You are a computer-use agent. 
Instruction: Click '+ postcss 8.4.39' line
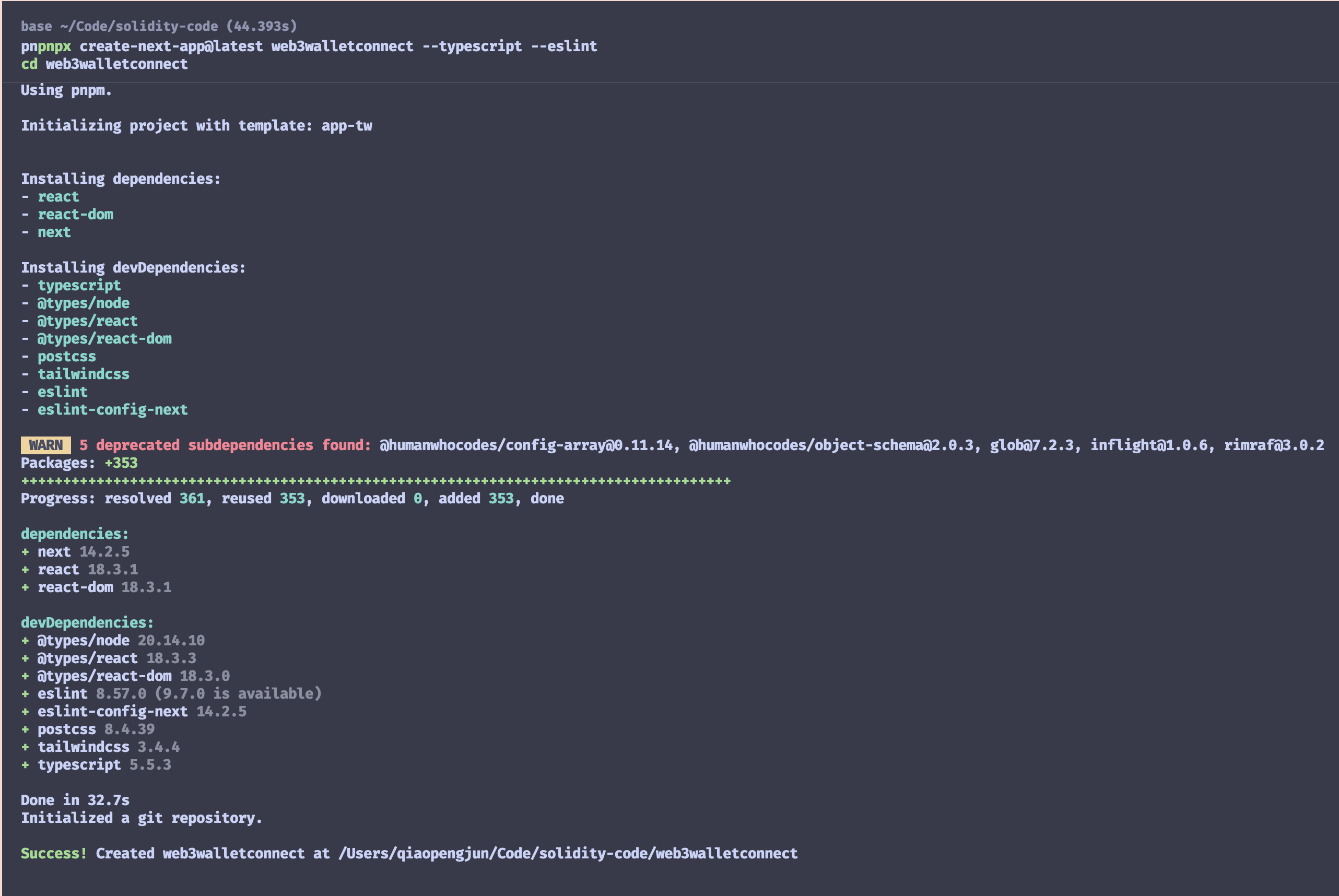87,729
